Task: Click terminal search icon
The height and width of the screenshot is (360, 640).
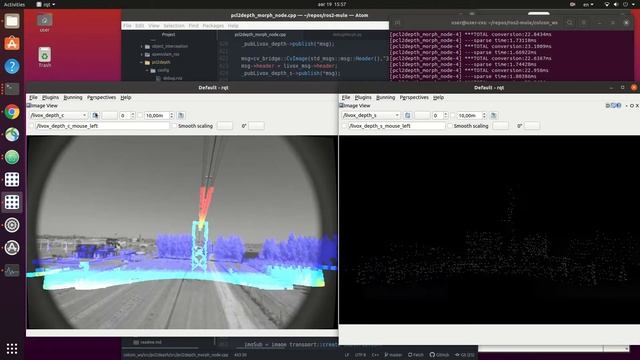Action: pyautogui.click(x=570, y=23)
